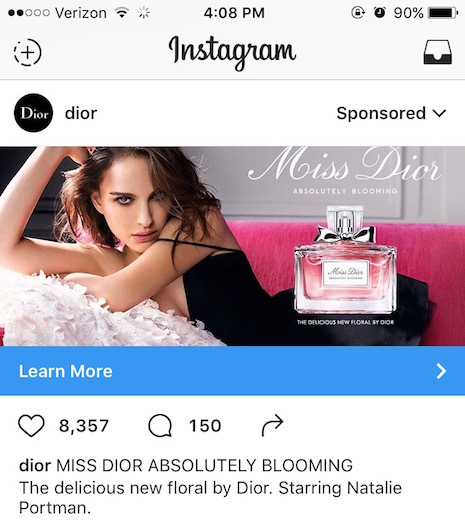This screenshot has width=465, height=531.
Task: Expand the Sponsored dropdown chevron
Action: point(440,113)
